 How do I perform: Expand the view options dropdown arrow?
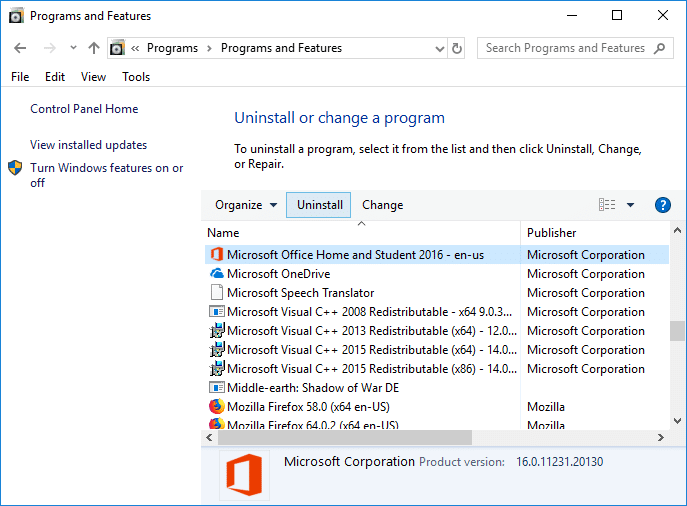point(630,205)
